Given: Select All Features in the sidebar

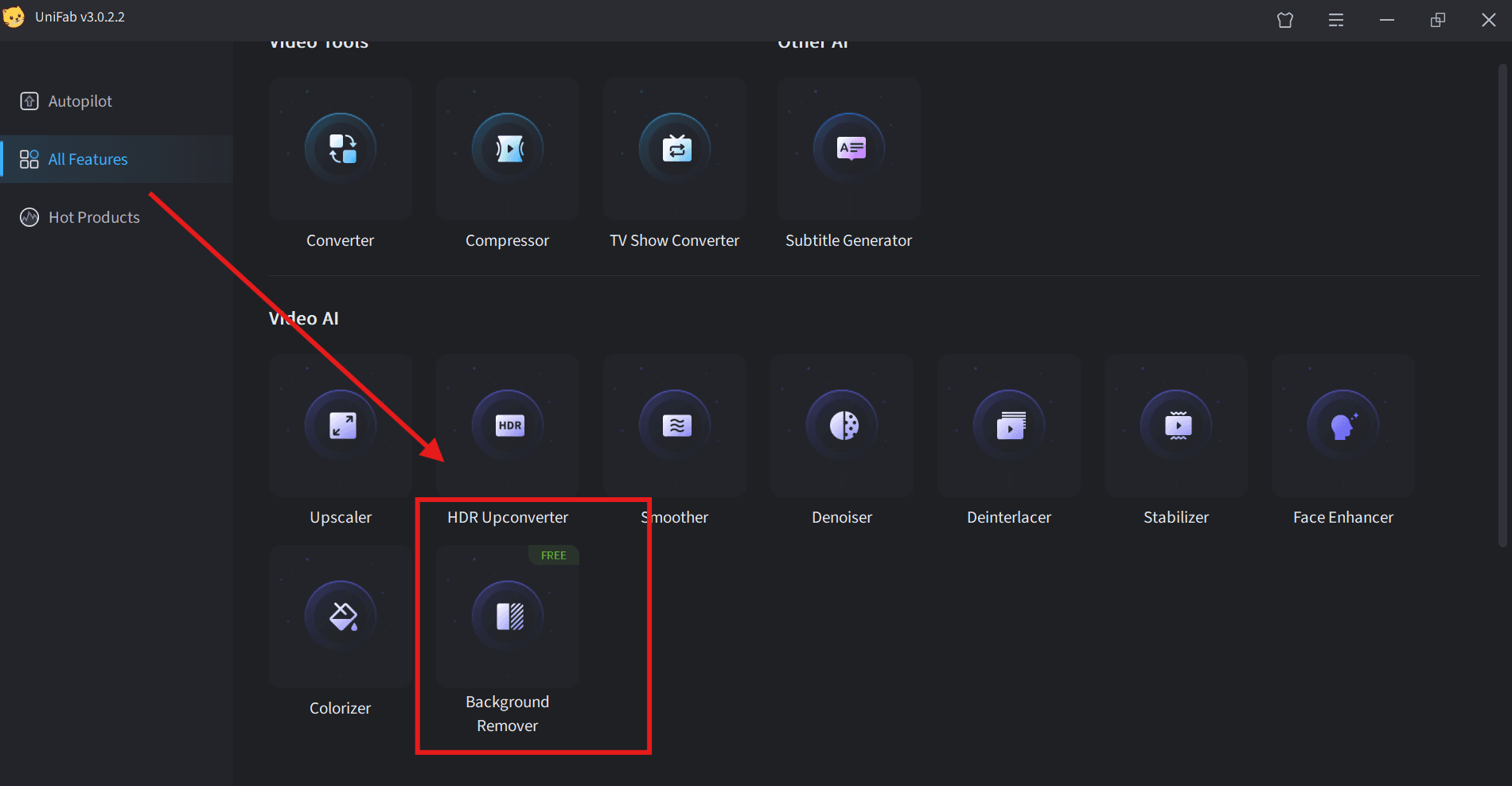Looking at the screenshot, I should tap(88, 159).
